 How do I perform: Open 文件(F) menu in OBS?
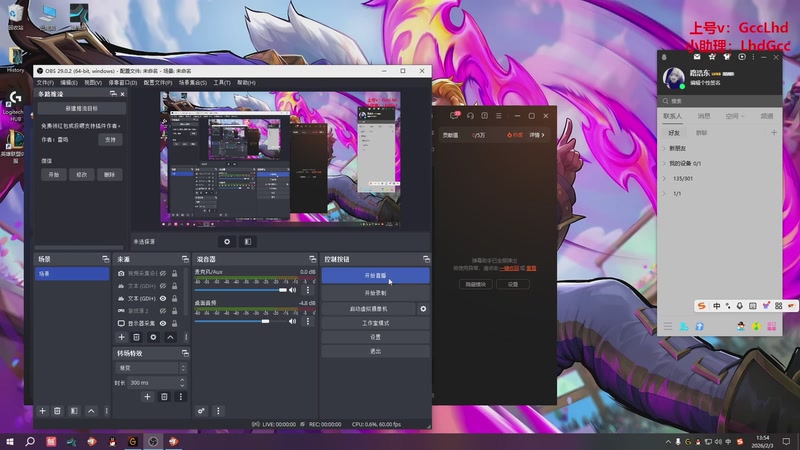coord(45,83)
